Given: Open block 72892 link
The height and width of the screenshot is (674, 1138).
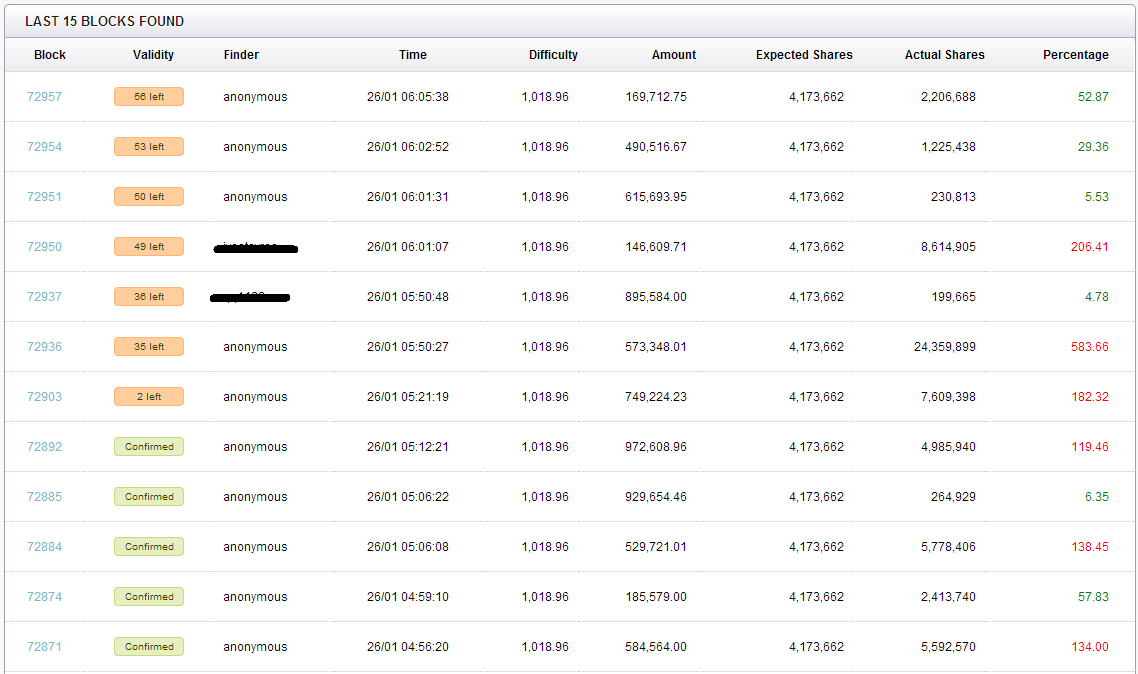Looking at the screenshot, I should pyautogui.click(x=44, y=447).
